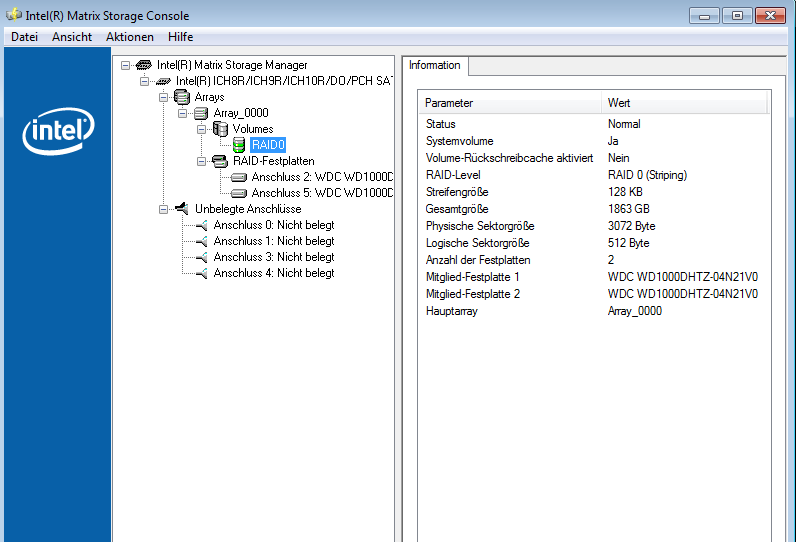Select Anschluss 0: Nicht belegt

click(274, 225)
